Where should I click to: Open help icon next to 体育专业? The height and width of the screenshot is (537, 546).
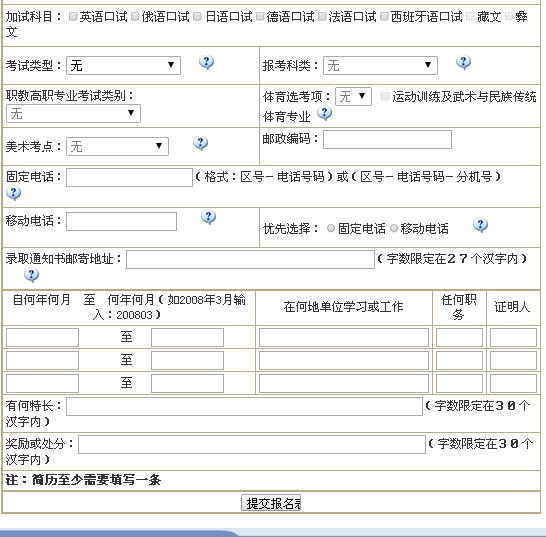click(325, 114)
